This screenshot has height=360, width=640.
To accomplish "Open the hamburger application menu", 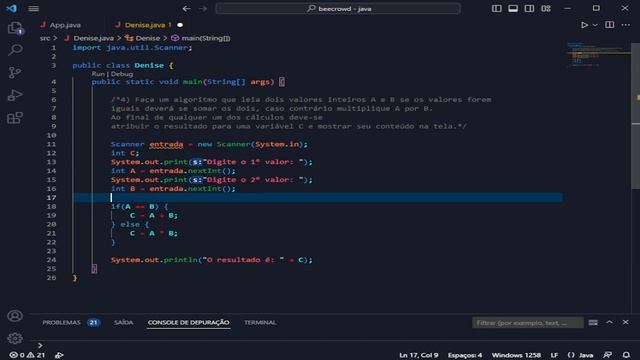I will pos(33,9).
